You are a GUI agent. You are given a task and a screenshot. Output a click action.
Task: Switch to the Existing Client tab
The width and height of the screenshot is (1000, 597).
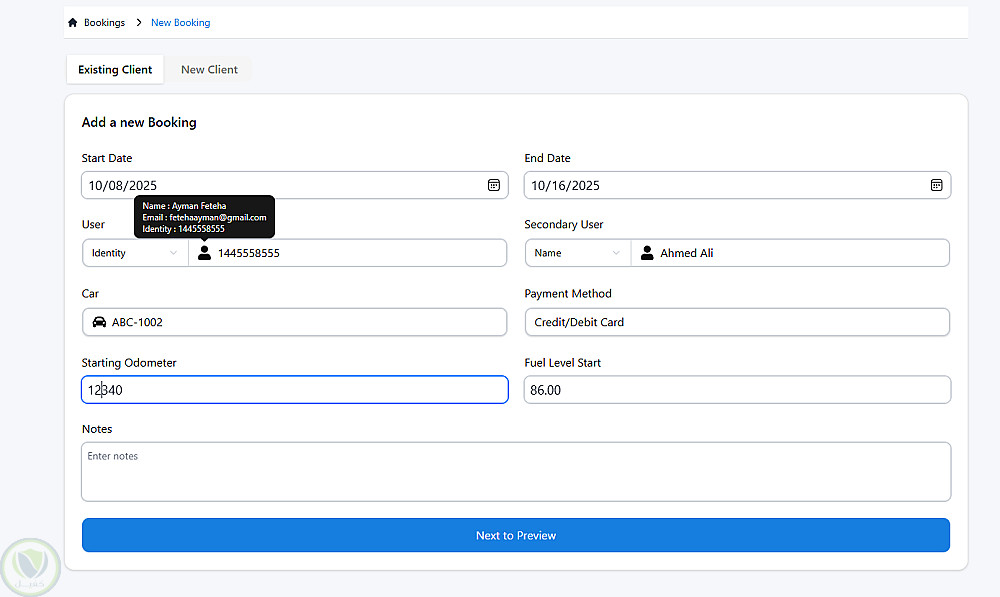115,70
